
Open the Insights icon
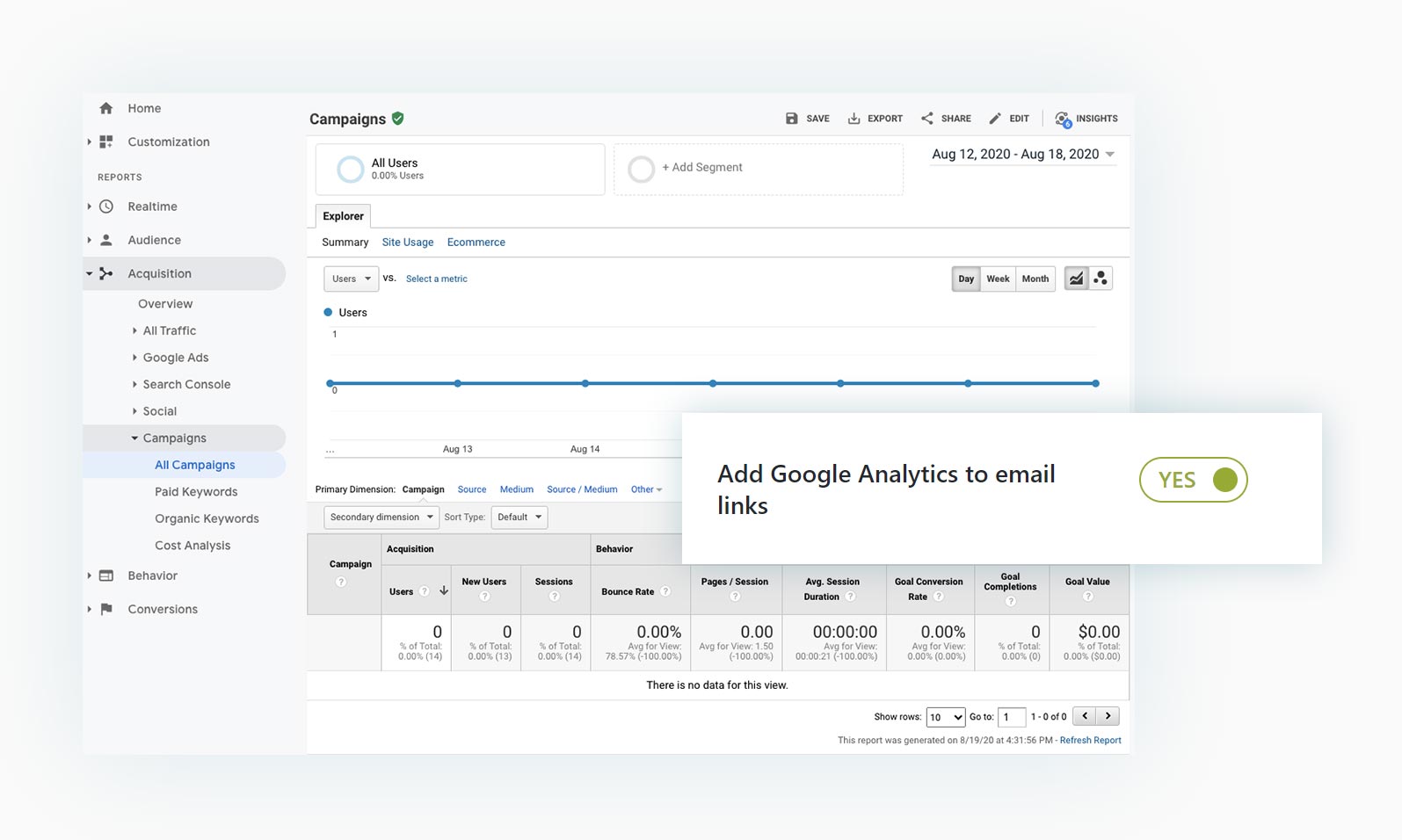[x=1063, y=119]
